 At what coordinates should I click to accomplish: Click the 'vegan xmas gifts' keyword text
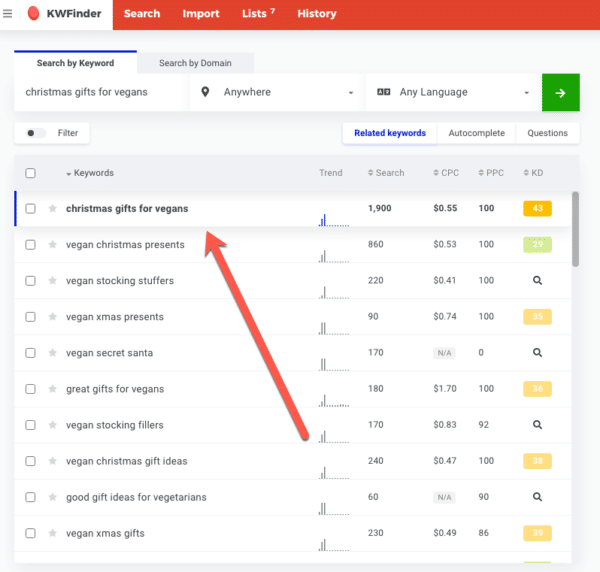(x=105, y=533)
